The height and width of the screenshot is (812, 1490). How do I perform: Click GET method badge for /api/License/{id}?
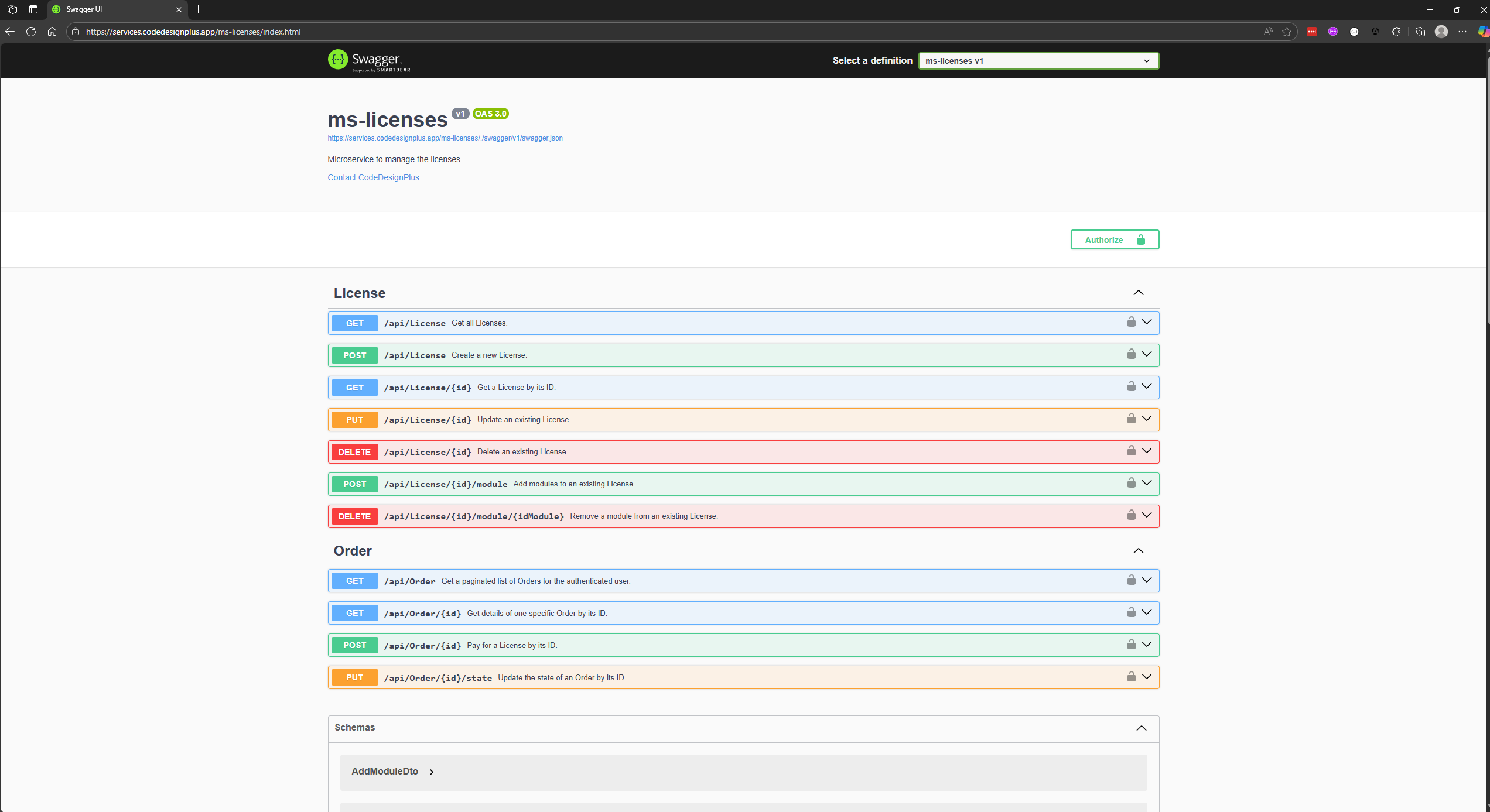(x=354, y=388)
